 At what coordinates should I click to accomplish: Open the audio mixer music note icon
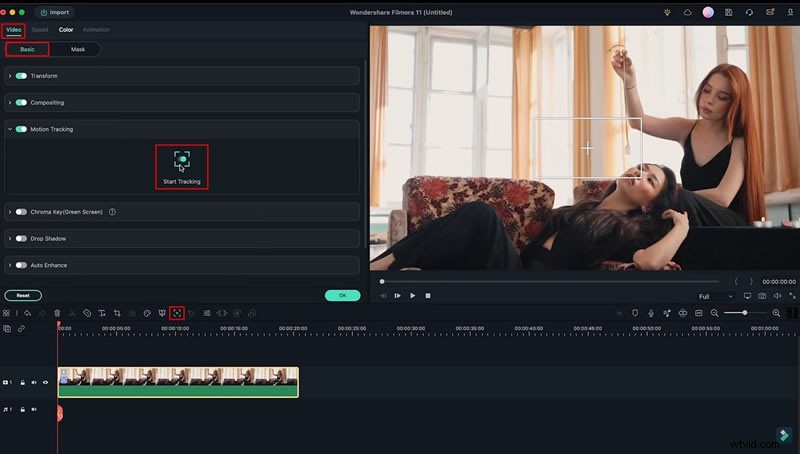click(x=667, y=313)
